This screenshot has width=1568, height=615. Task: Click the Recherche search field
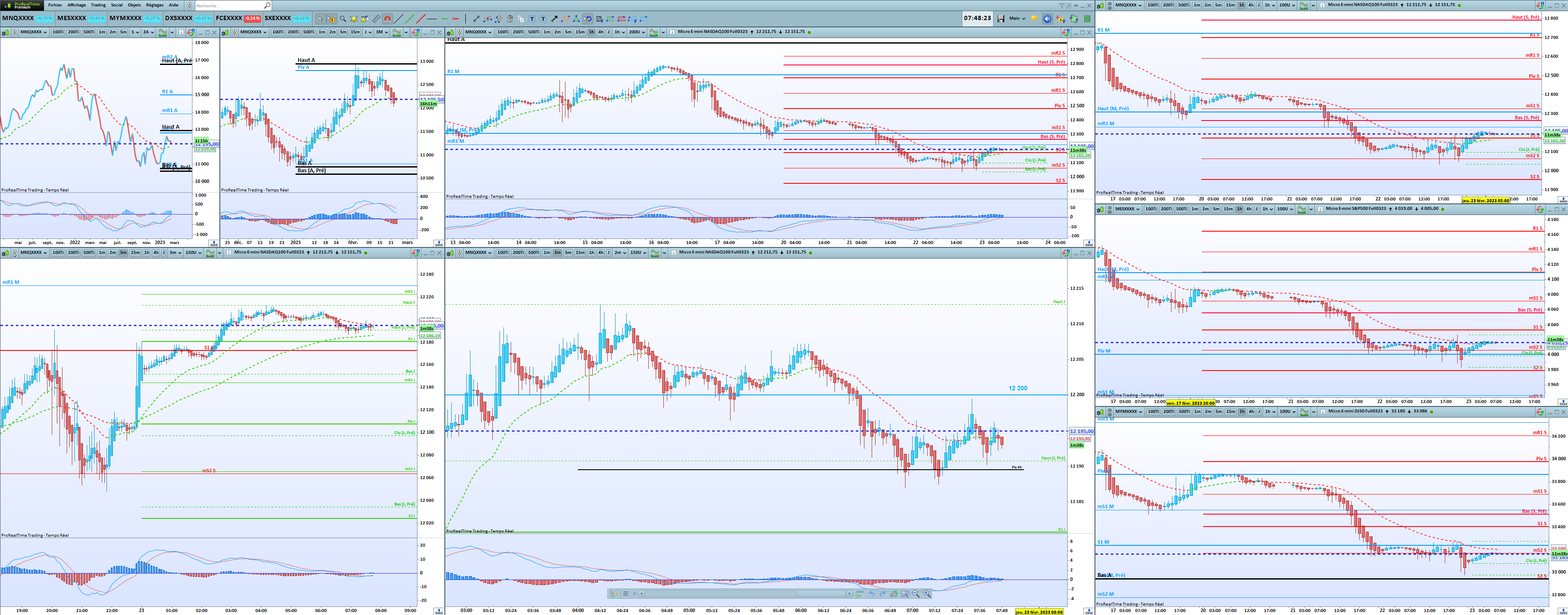[228, 6]
